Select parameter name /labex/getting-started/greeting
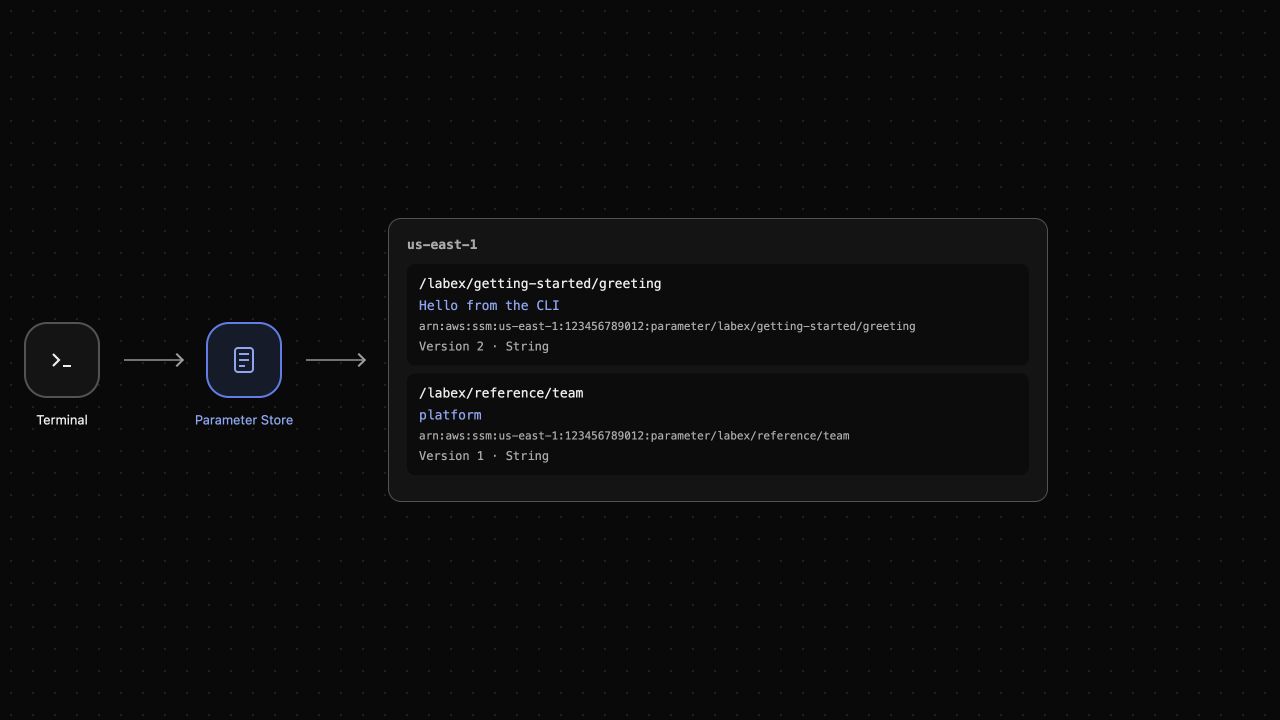This screenshot has height=720, width=1280. click(x=540, y=284)
